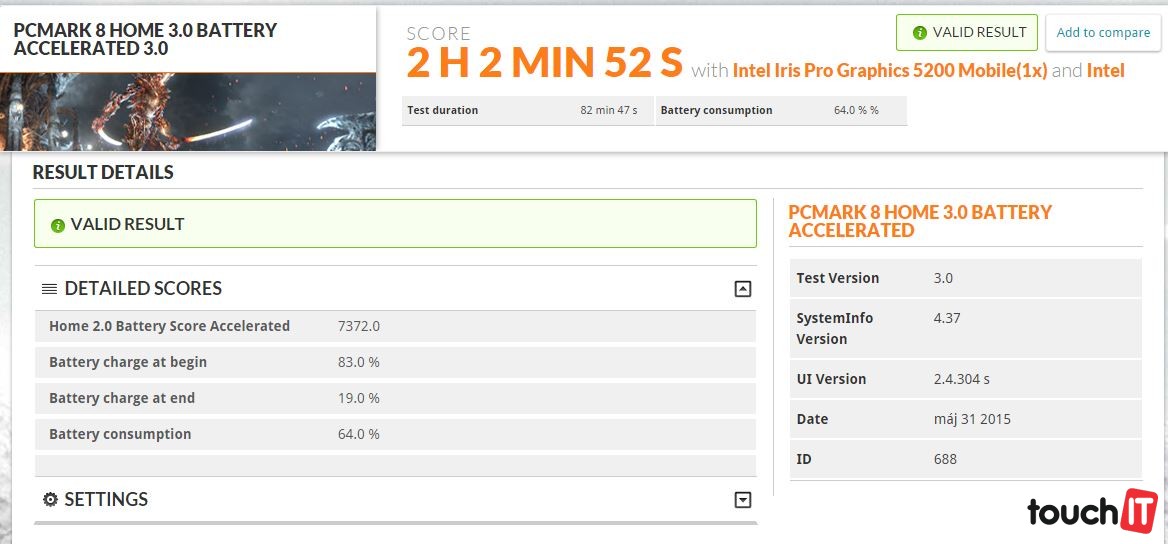The width and height of the screenshot is (1168, 544).
Task: Click the 2 H 2 MIN 52 S score text
Action: 544,63
